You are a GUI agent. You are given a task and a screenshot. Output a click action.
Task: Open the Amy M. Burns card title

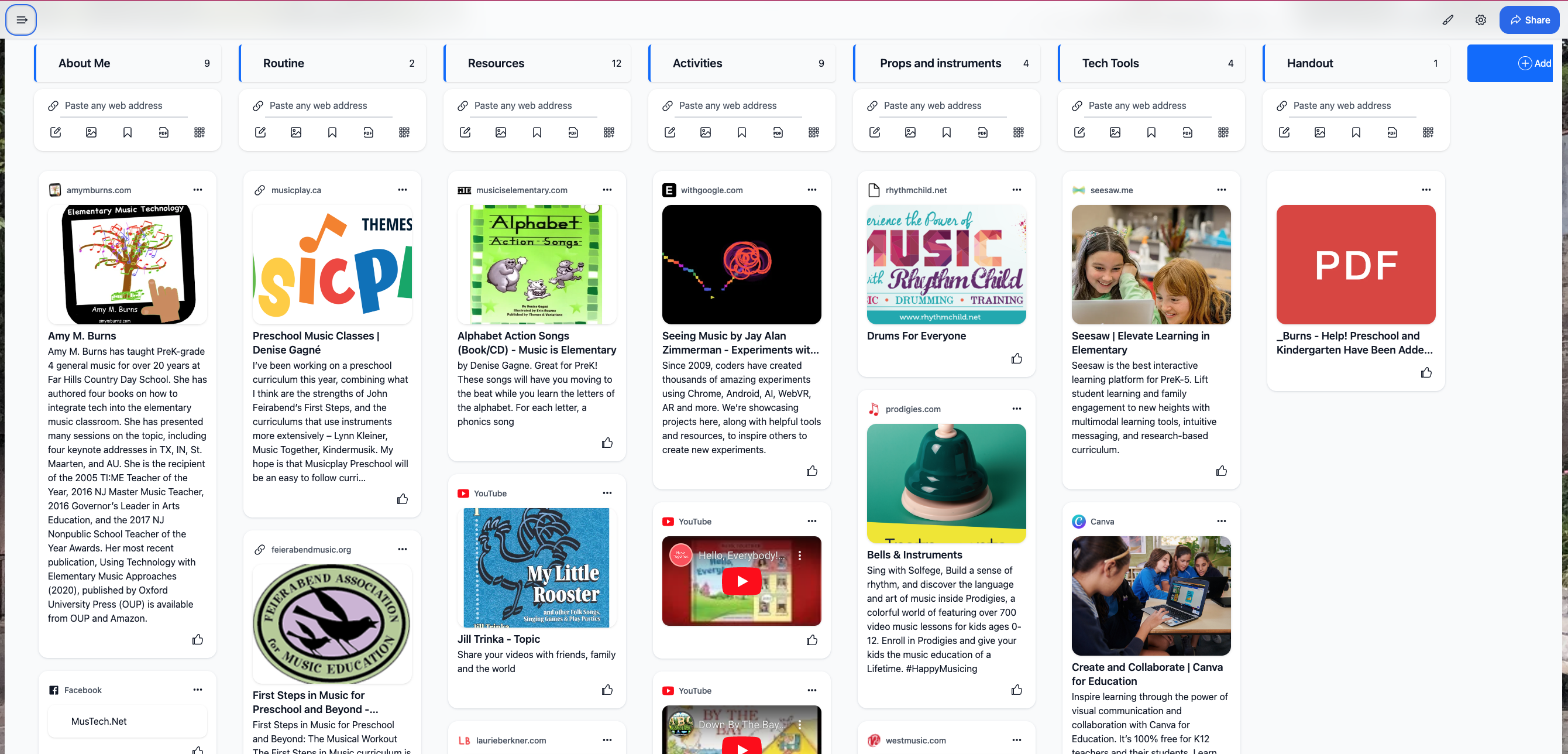point(82,335)
